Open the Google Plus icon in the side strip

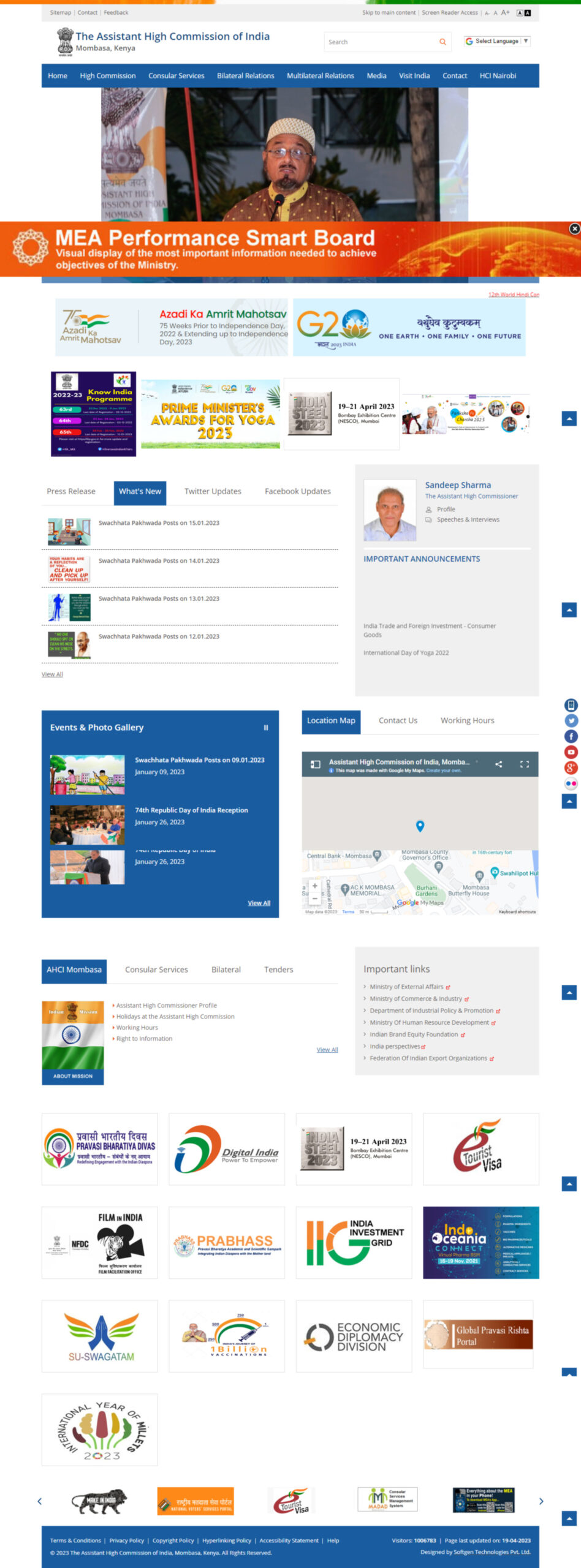coord(571,767)
